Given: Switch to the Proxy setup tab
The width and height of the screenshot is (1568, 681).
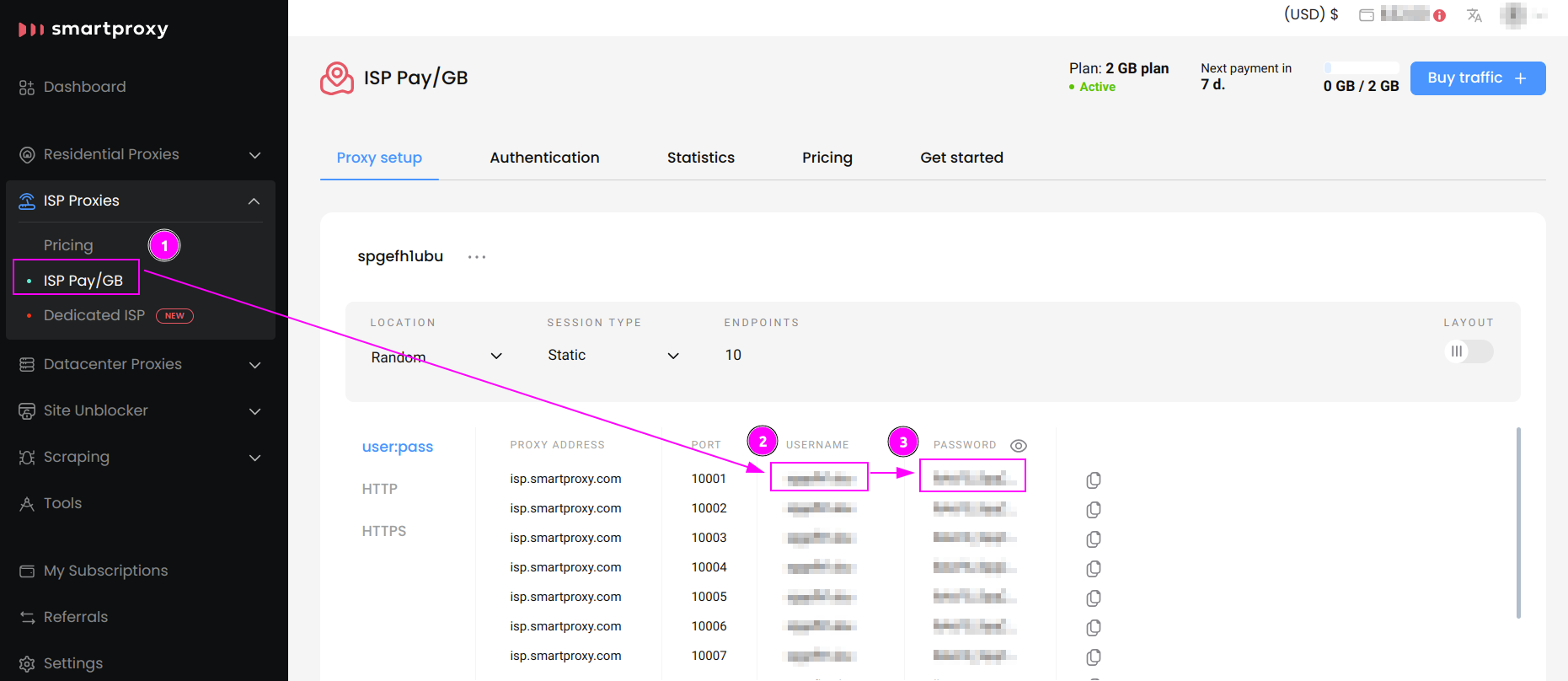Looking at the screenshot, I should (379, 158).
